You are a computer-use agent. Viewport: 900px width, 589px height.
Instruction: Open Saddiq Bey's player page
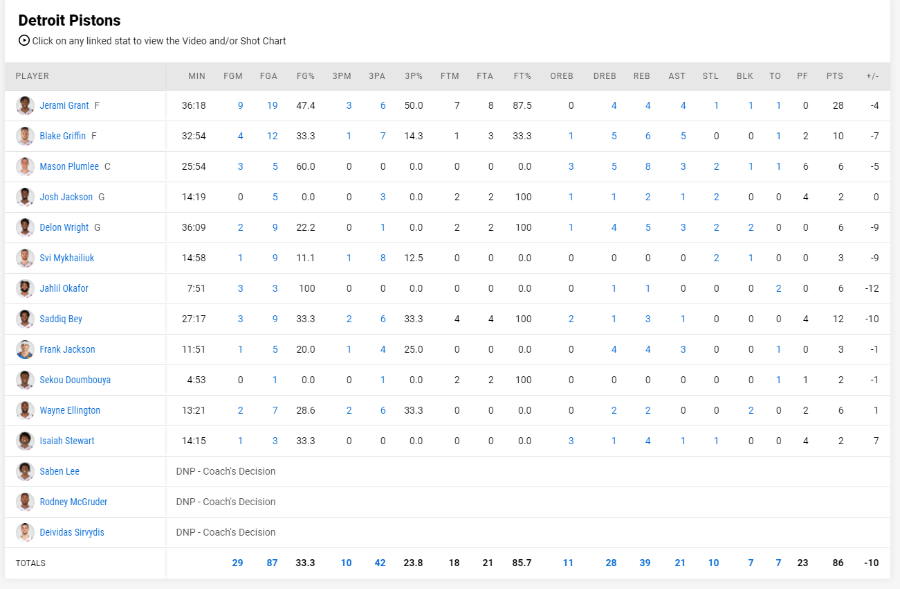(x=61, y=319)
